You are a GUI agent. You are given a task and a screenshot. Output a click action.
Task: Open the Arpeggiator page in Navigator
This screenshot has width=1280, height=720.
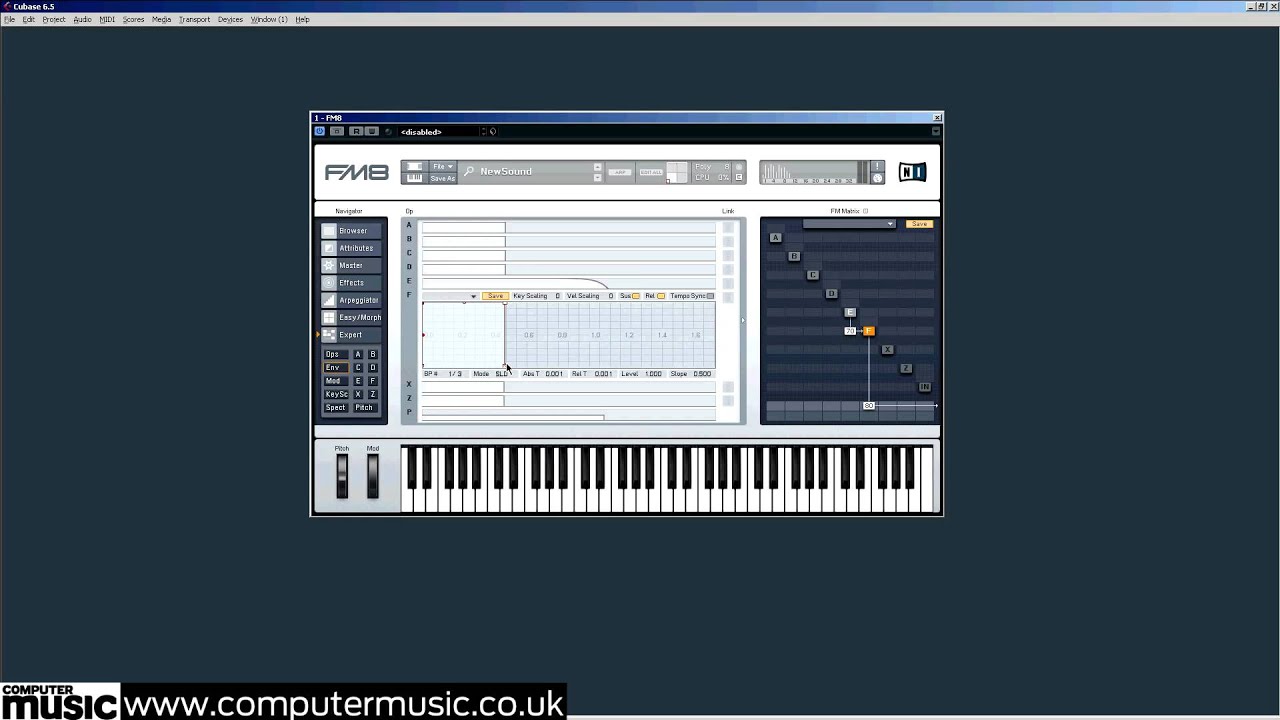tap(352, 300)
